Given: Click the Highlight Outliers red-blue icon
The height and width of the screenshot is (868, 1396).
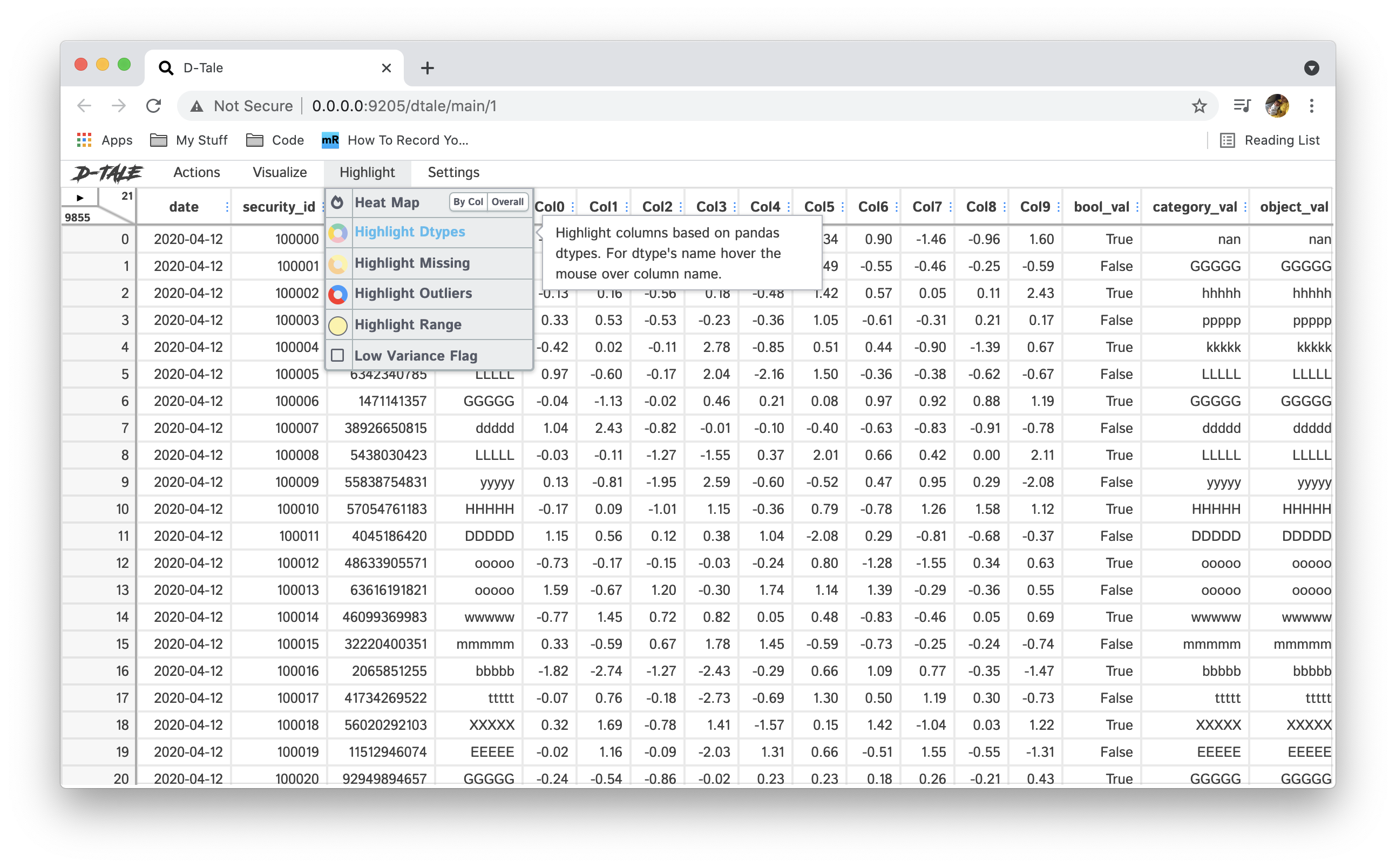Looking at the screenshot, I should [x=337, y=294].
